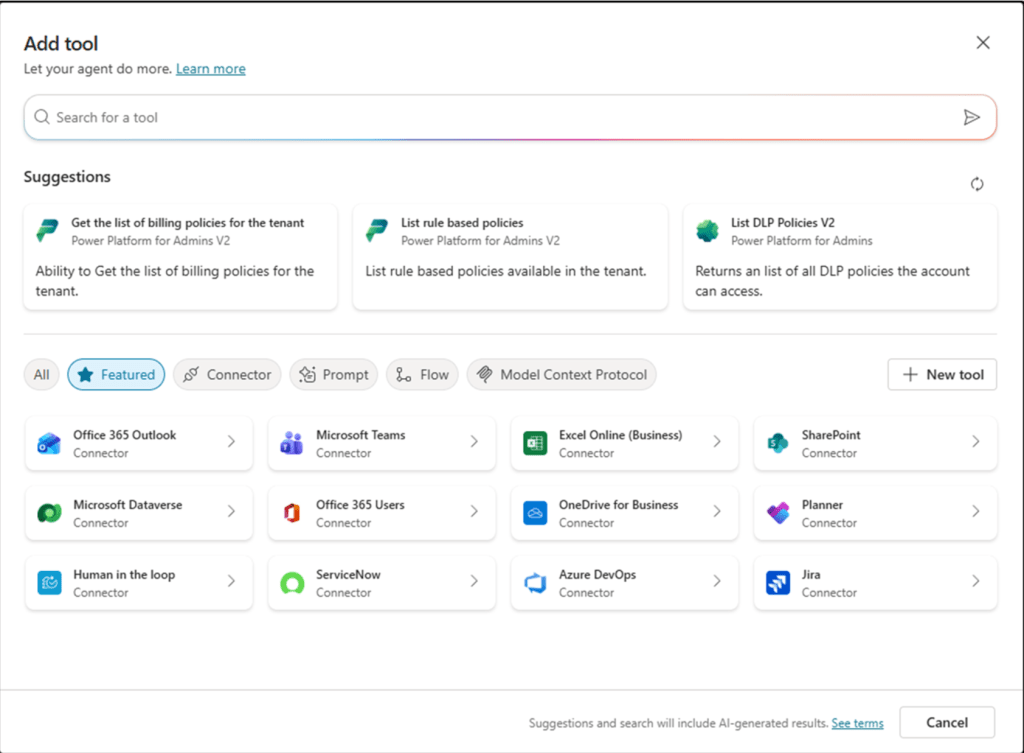Expand the Planner connector chevron
1024x753 pixels.
tap(976, 511)
